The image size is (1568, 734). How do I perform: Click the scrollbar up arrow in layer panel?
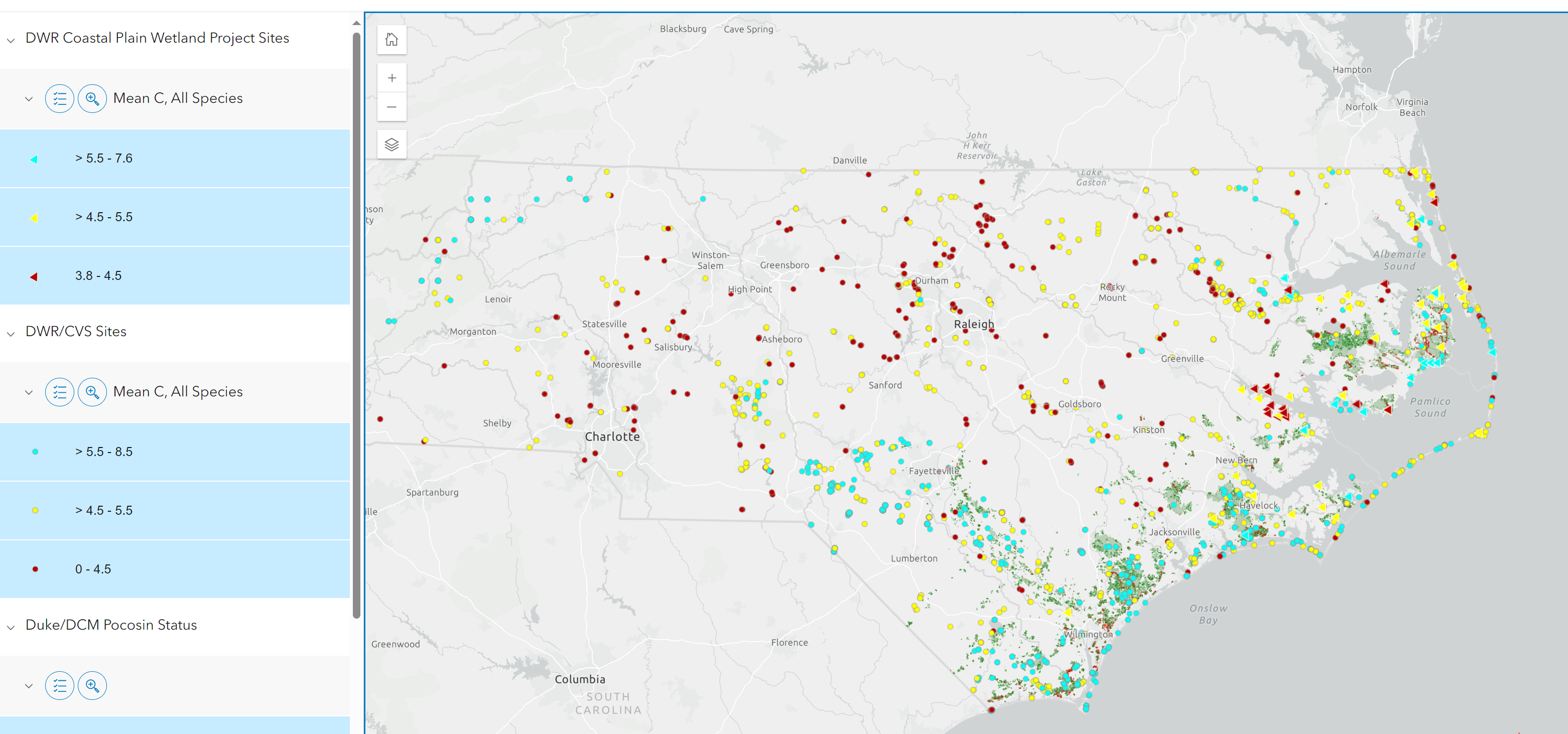click(x=357, y=23)
